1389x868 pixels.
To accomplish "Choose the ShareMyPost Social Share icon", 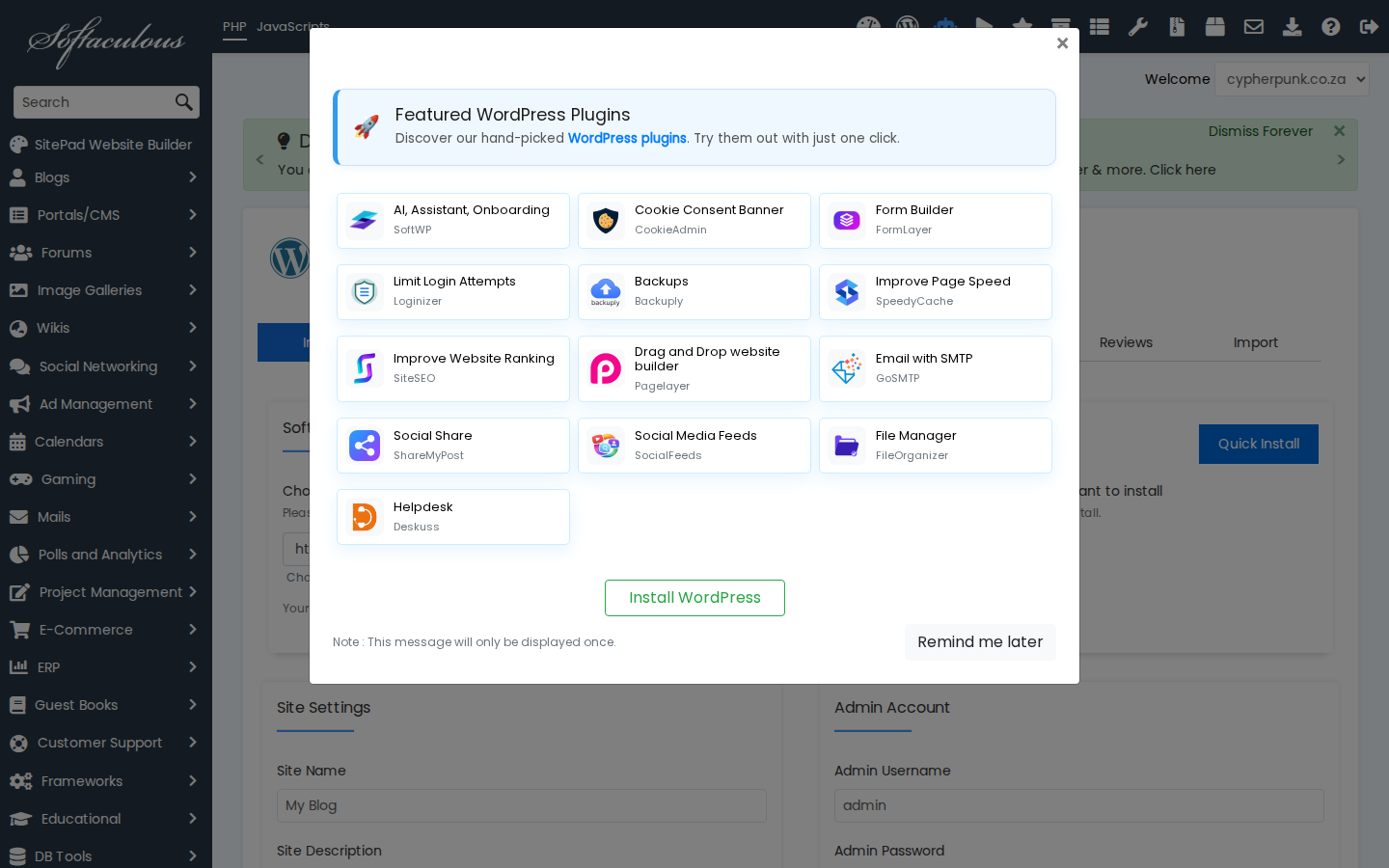I will point(365,446).
